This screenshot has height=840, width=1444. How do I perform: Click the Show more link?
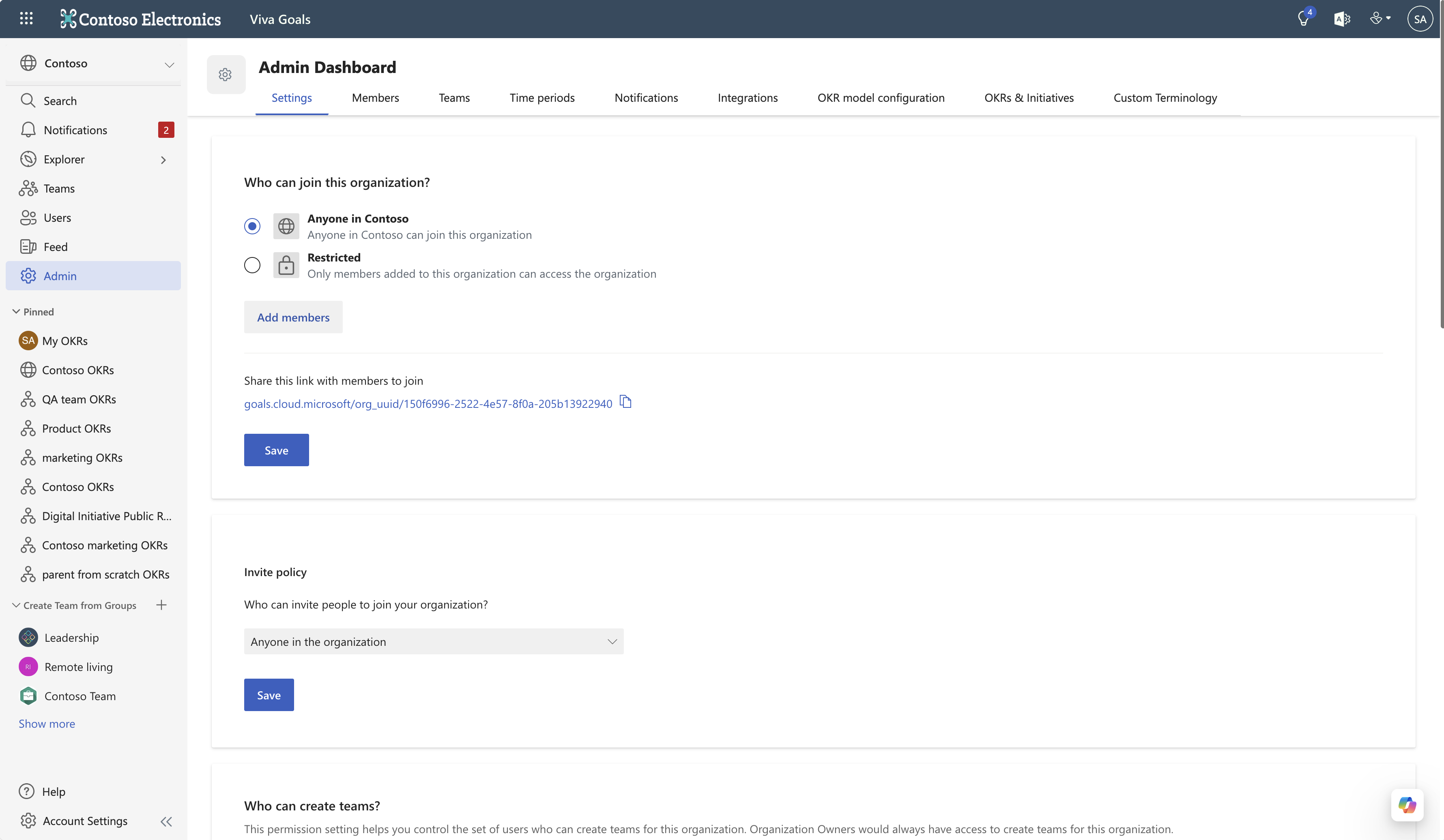coord(46,724)
